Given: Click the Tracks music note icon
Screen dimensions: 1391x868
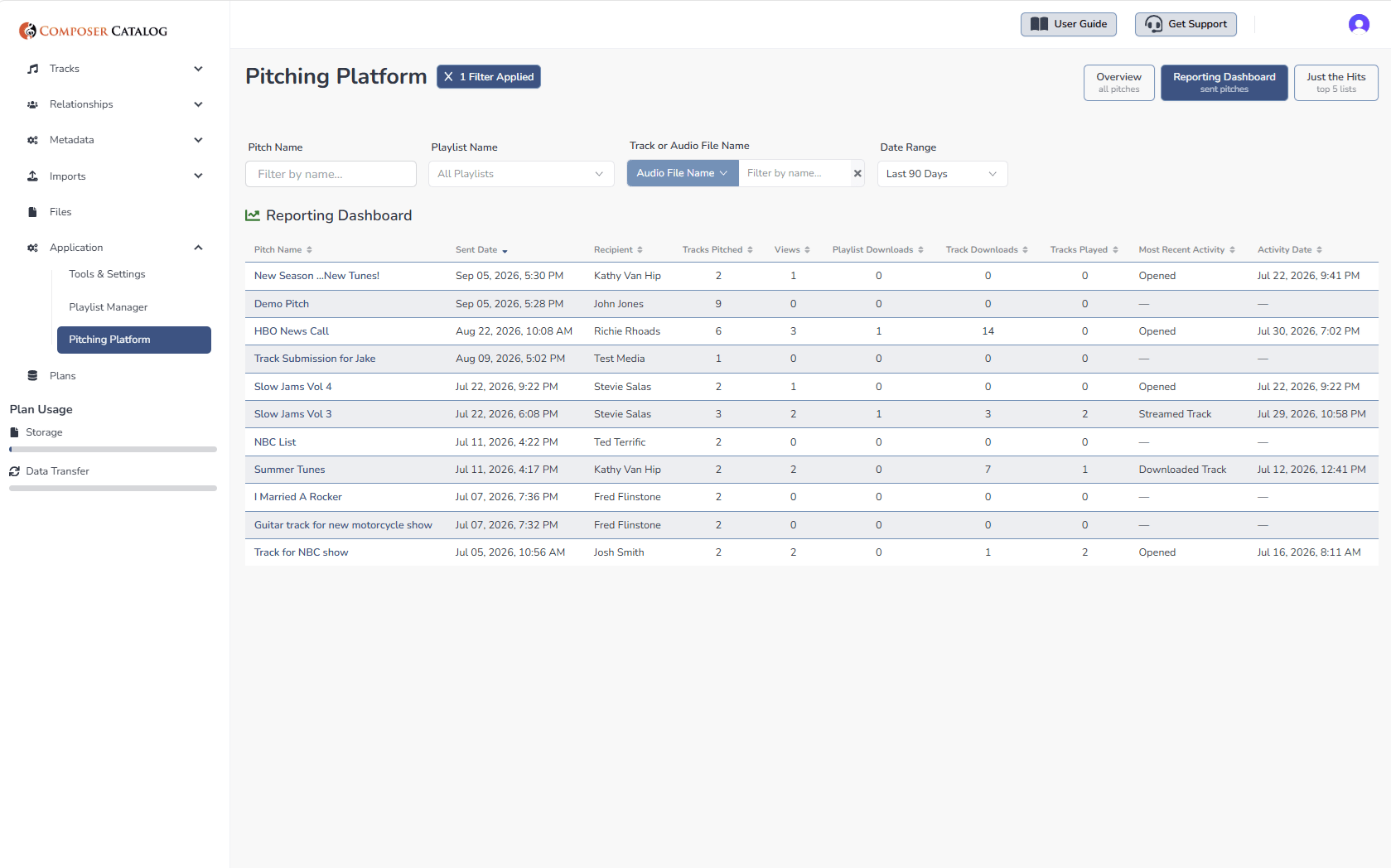Looking at the screenshot, I should 32,69.
